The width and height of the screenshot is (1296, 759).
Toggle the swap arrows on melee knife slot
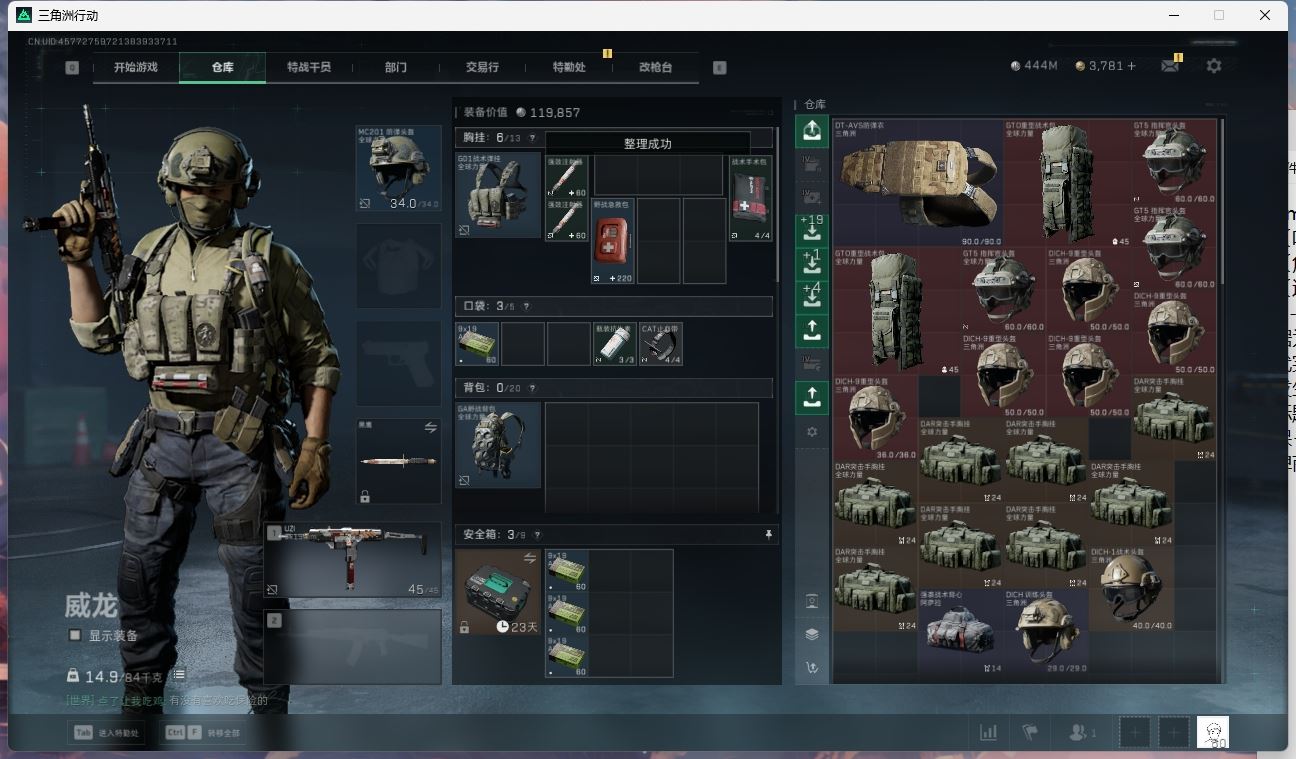(431, 428)
